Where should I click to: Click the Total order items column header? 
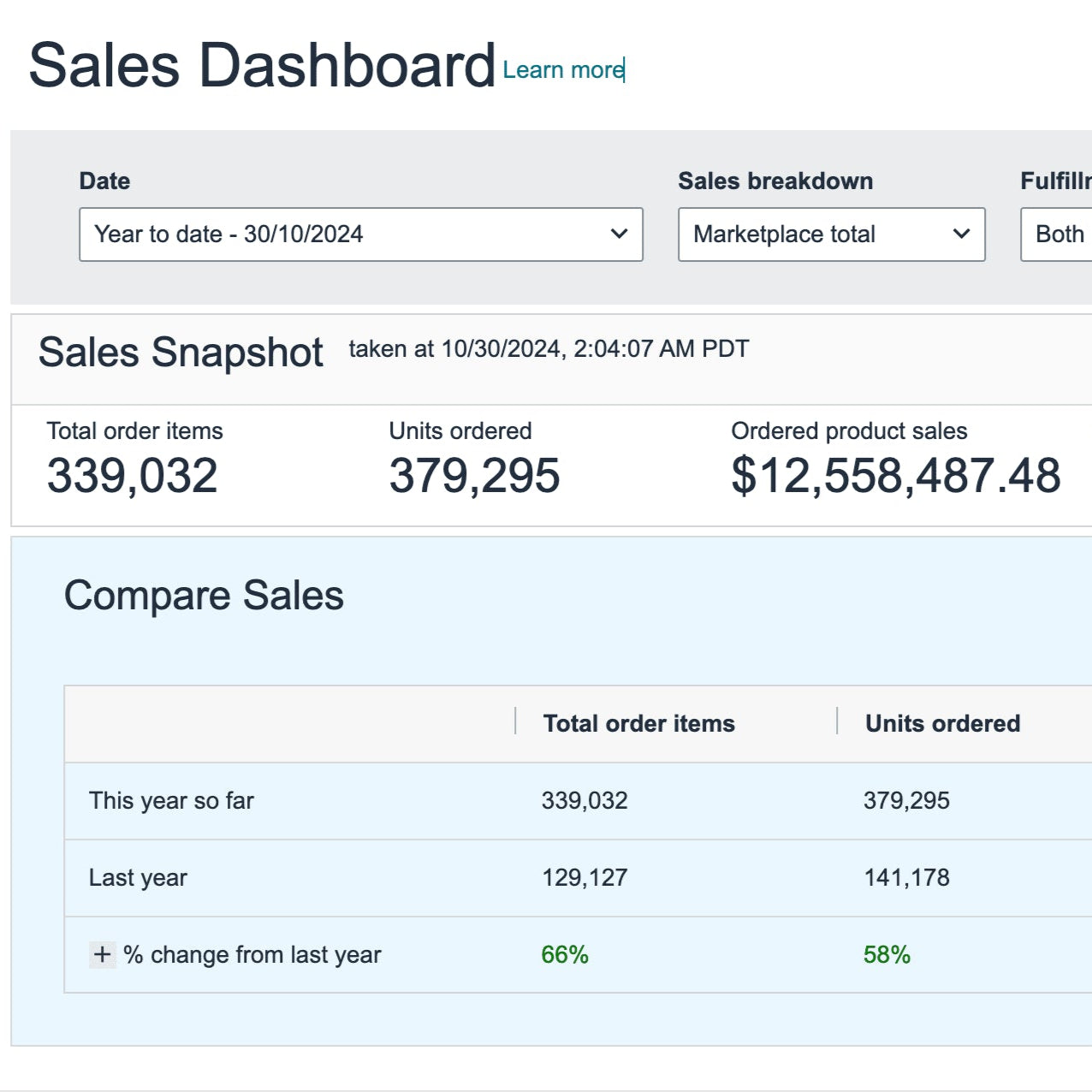pos(638,723)
